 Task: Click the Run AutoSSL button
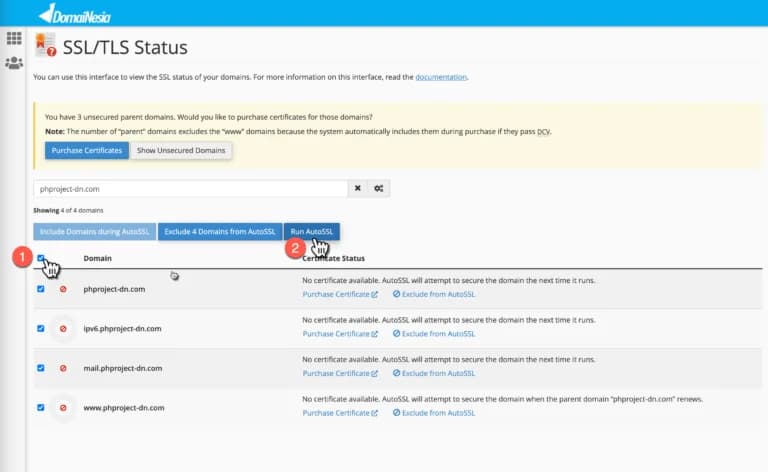coord(312,231)
